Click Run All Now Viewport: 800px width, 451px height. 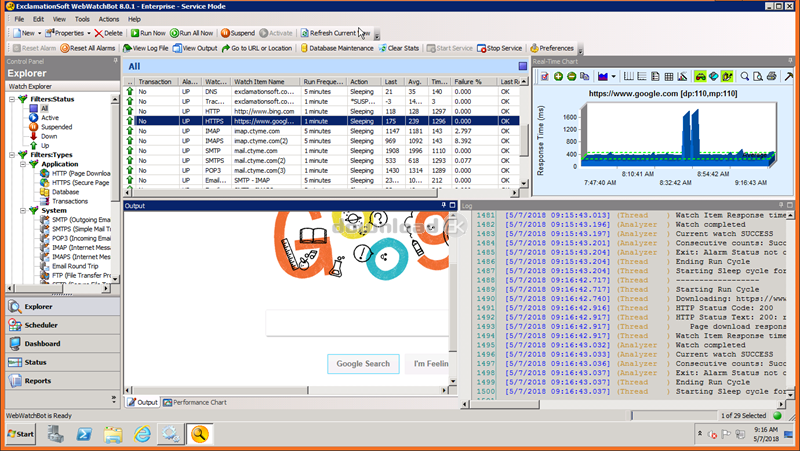pos(191,33)
